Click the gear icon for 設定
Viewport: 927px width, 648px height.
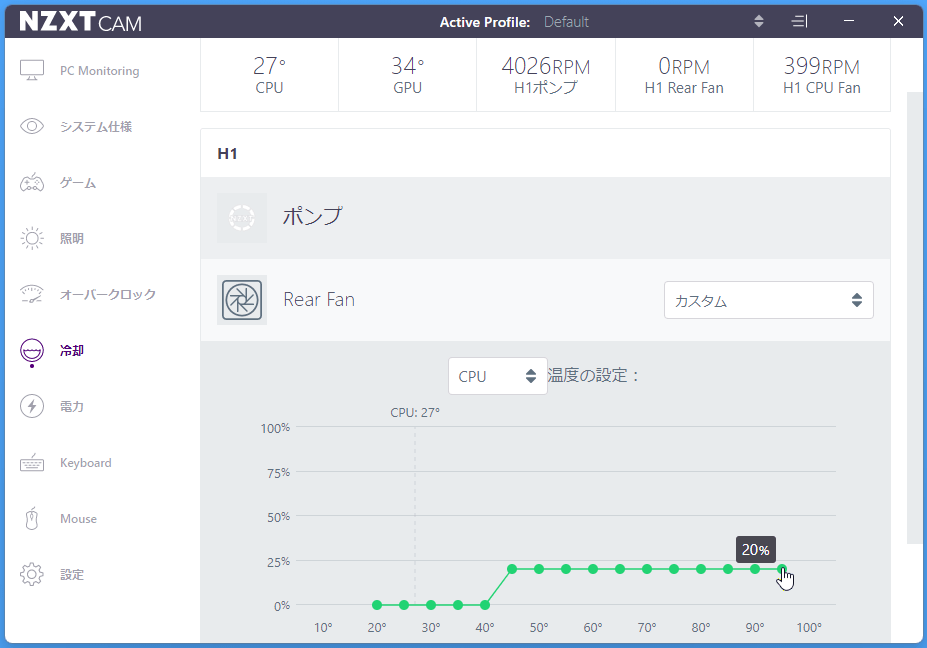pyautogui.click(x=32, y=574)
